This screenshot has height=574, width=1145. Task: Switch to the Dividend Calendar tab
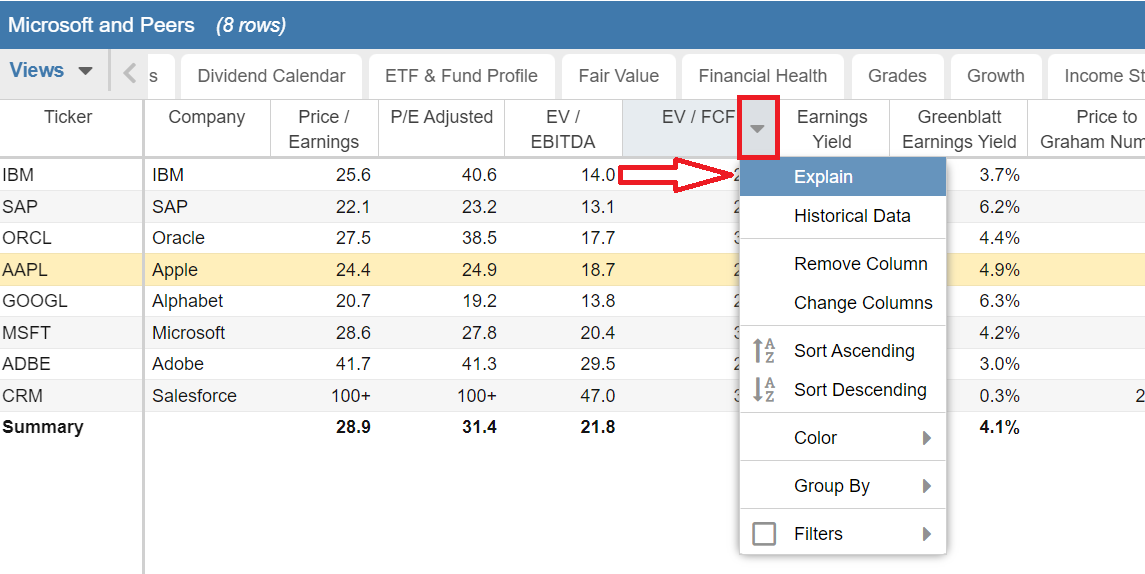tap(272, 76)
